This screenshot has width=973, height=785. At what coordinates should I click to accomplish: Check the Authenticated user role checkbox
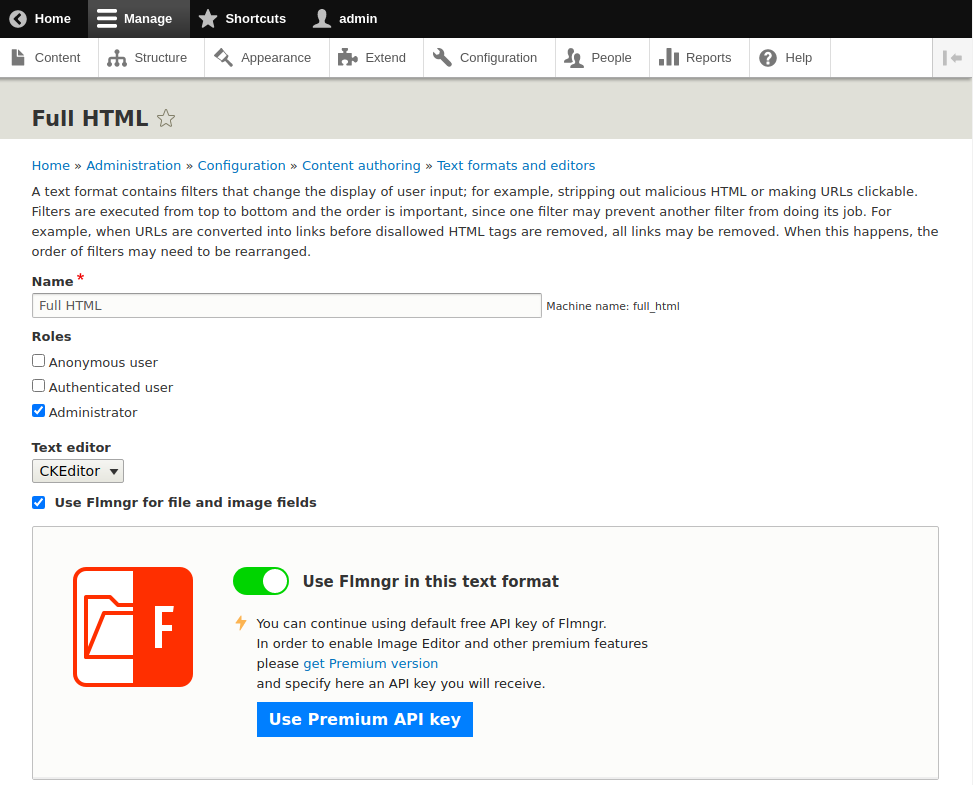click(x=38, y=386)
